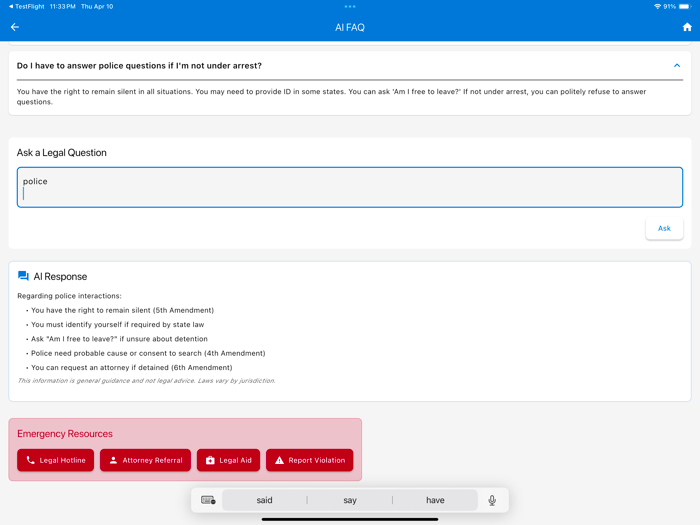
Task: Click the AI Response chat bubble icon
Action: pyautogui.click(x=23, y=276)
